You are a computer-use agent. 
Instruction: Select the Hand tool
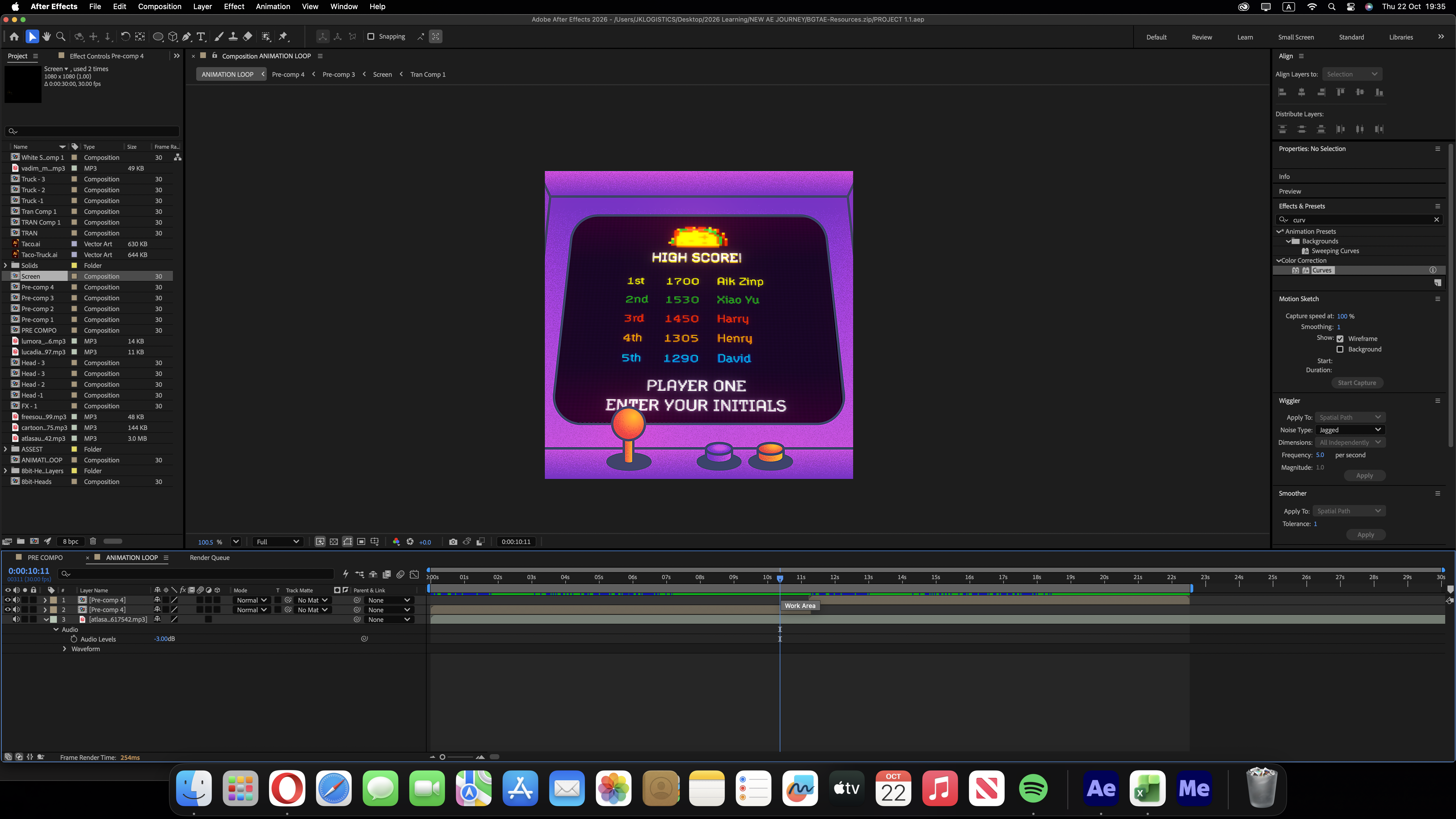pos(46,37)
